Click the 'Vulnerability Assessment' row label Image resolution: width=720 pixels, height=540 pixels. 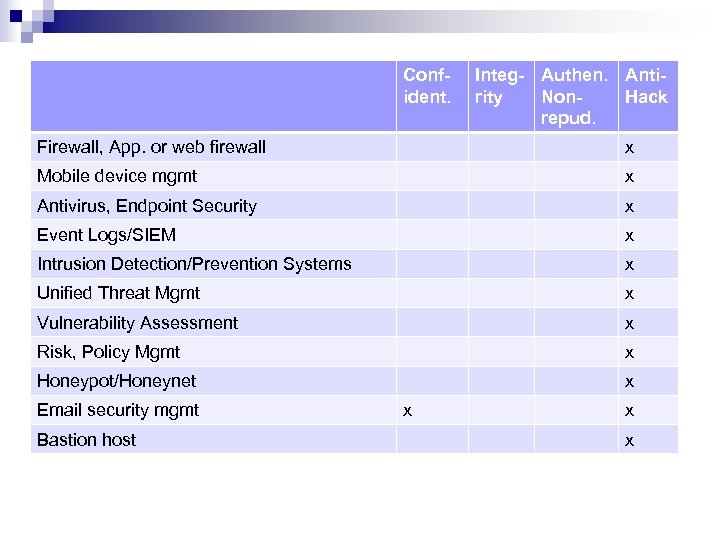137,323
